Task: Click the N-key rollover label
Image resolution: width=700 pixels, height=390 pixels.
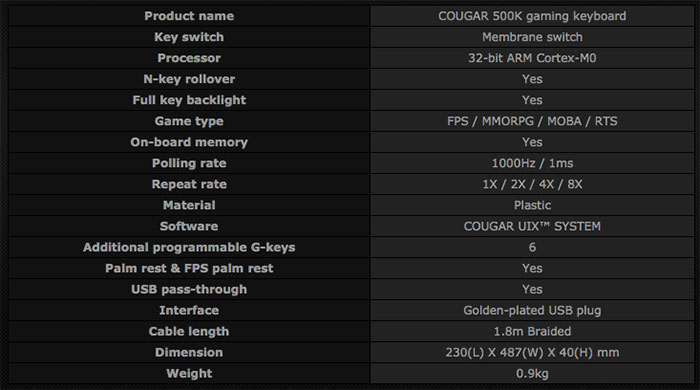Action: (189, 79)
